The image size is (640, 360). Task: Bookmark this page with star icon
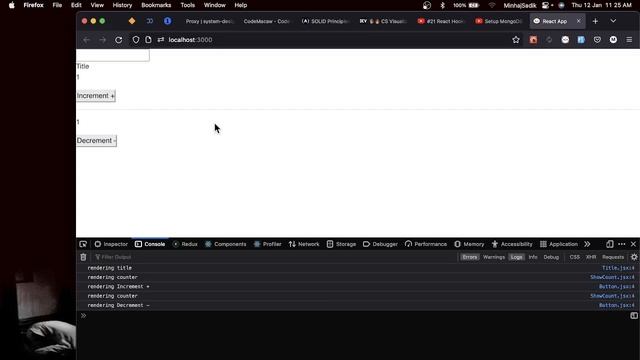[x=516, y=40]
